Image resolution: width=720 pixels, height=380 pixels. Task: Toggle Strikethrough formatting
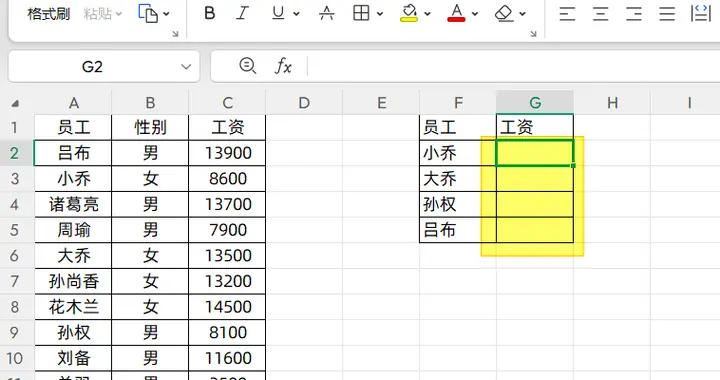[326, 14]
